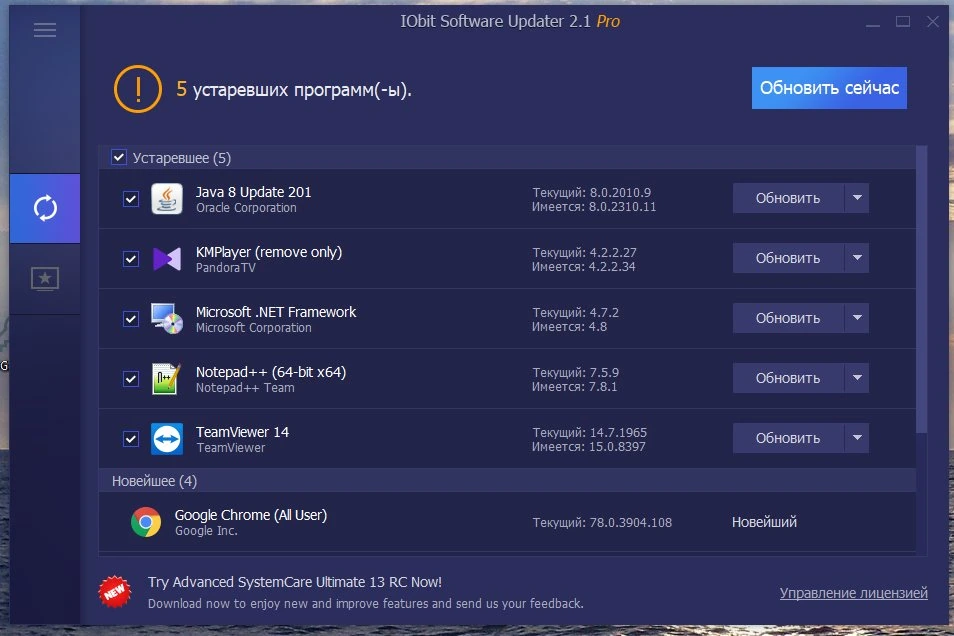Screen dimensions: 954x636
Task: Click the 5 устаревших программ(-ы) heading
Action: click(294, 89)
